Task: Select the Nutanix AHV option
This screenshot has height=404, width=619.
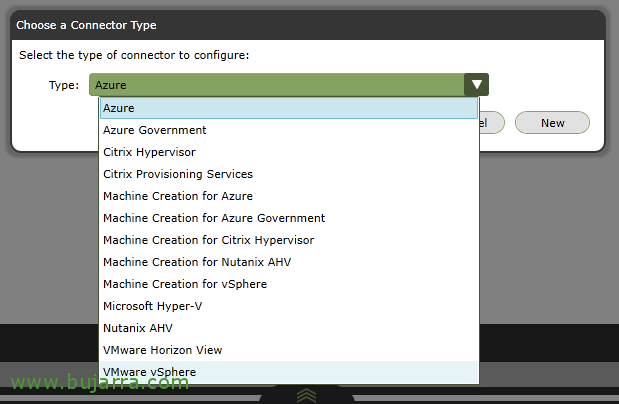Action: (289, 328)
